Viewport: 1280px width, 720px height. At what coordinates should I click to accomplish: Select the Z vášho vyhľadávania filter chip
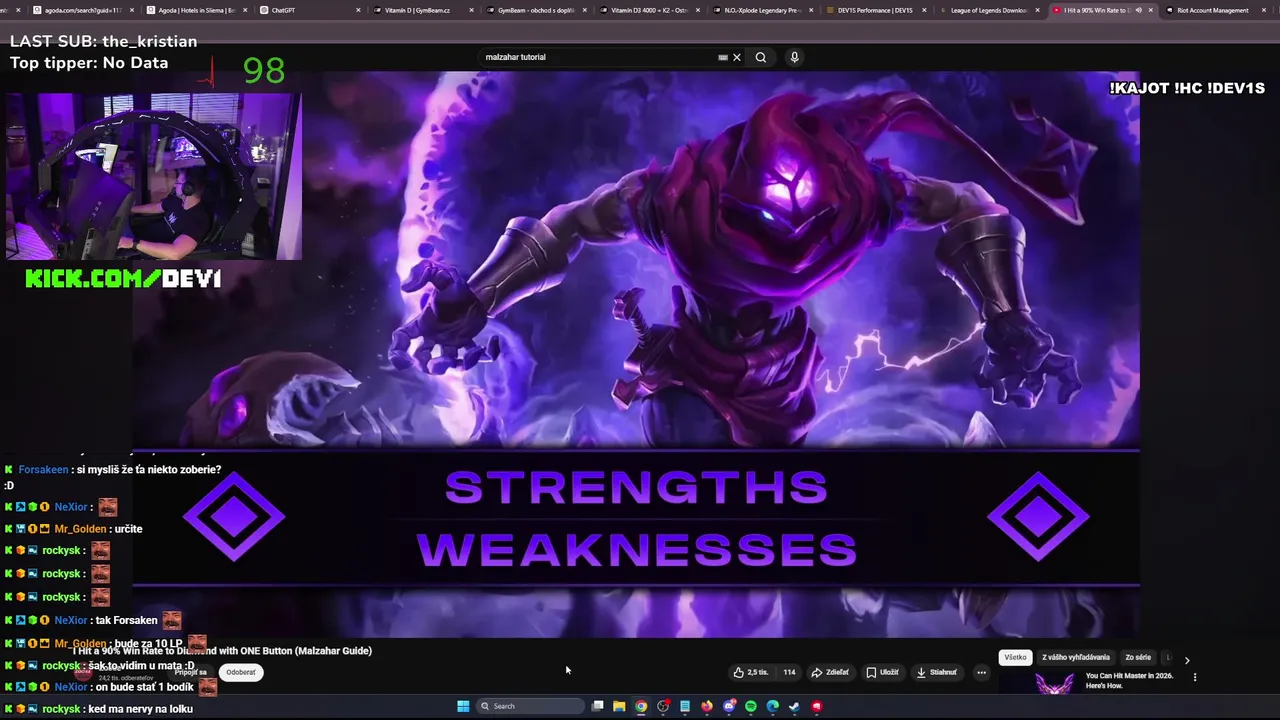pos(1076,657)
